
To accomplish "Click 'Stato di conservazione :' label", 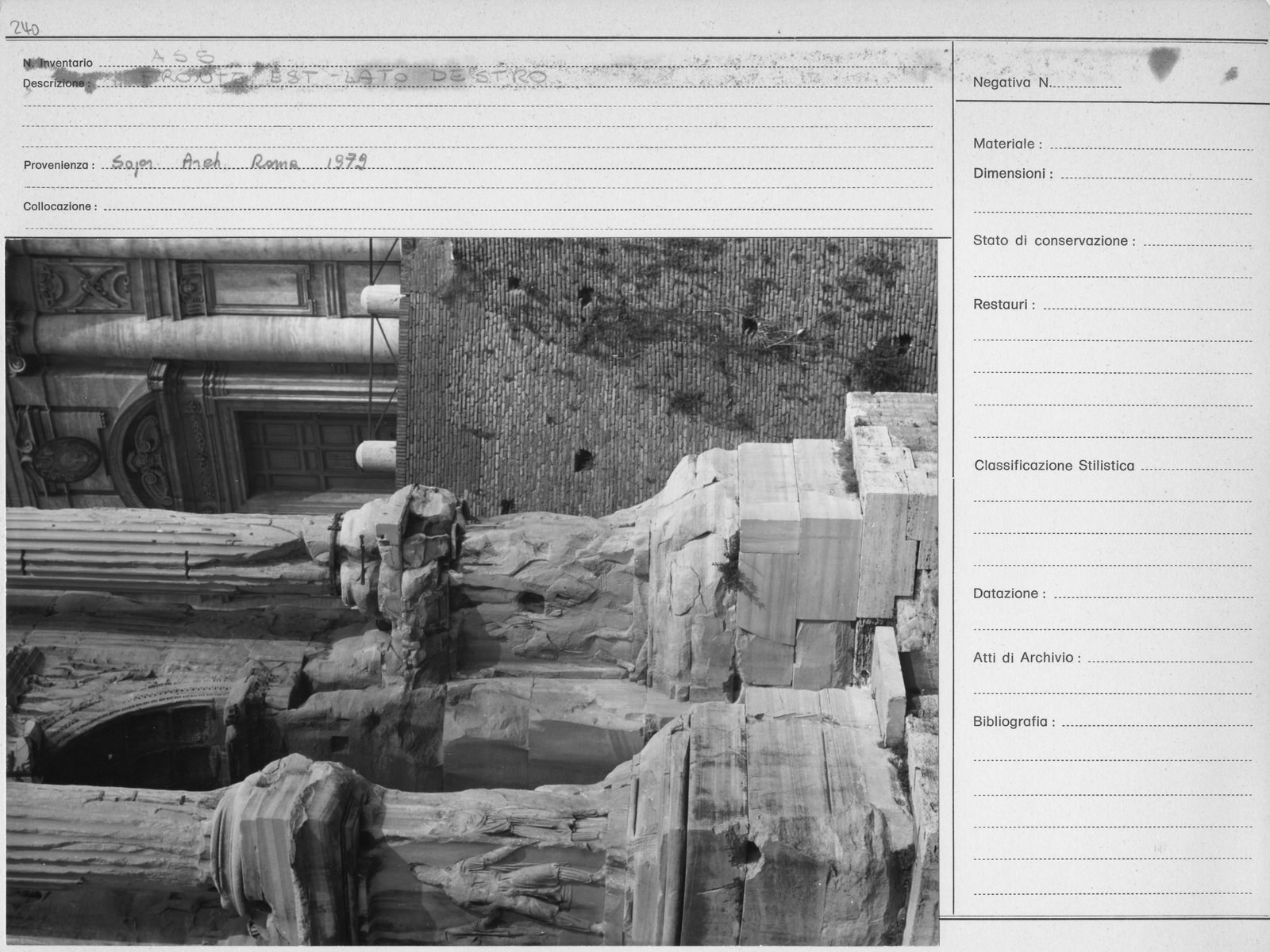I will 1054,240.
